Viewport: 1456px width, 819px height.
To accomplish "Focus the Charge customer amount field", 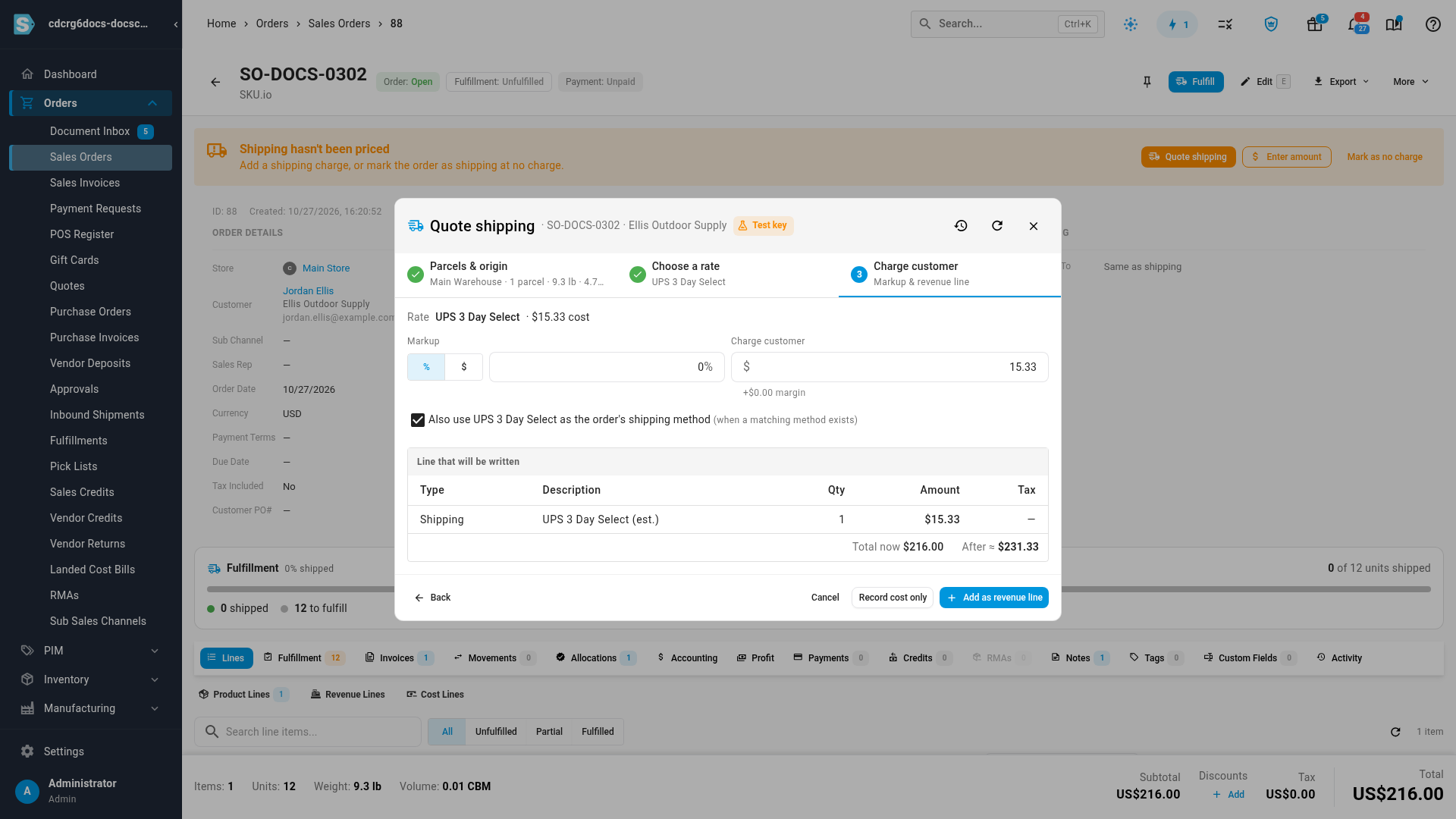I will [x=890, y=367].
